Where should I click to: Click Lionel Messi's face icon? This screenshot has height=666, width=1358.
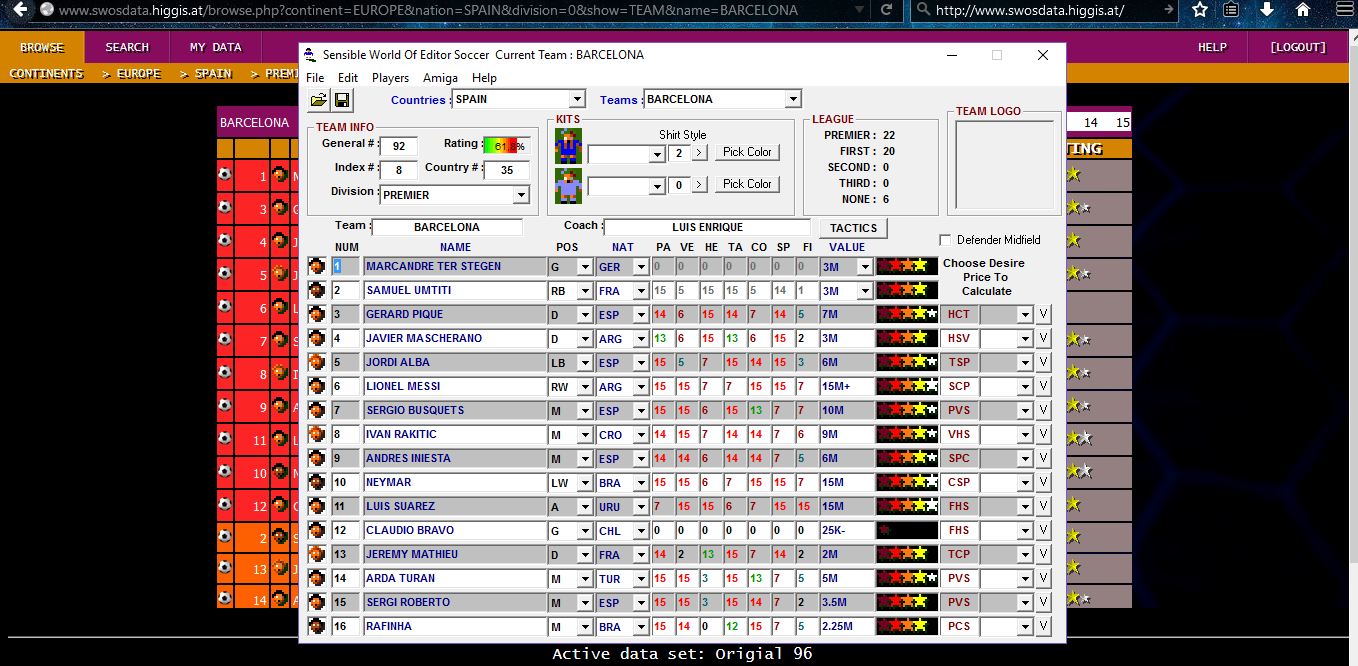pyautogui.click(x=317, y=386)
